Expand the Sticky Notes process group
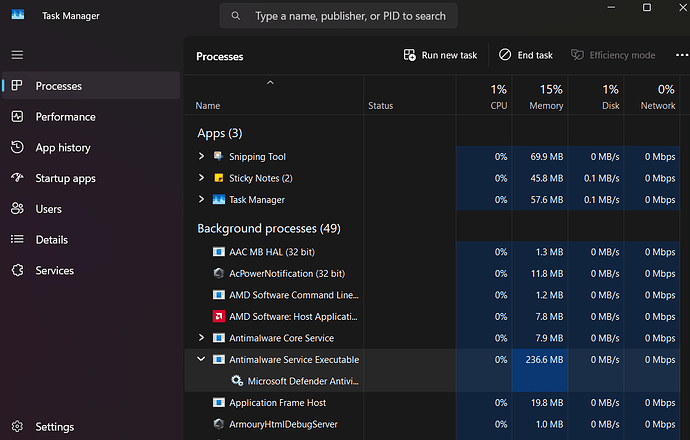This screenshot has height=440, width=690. pos(202,178)
